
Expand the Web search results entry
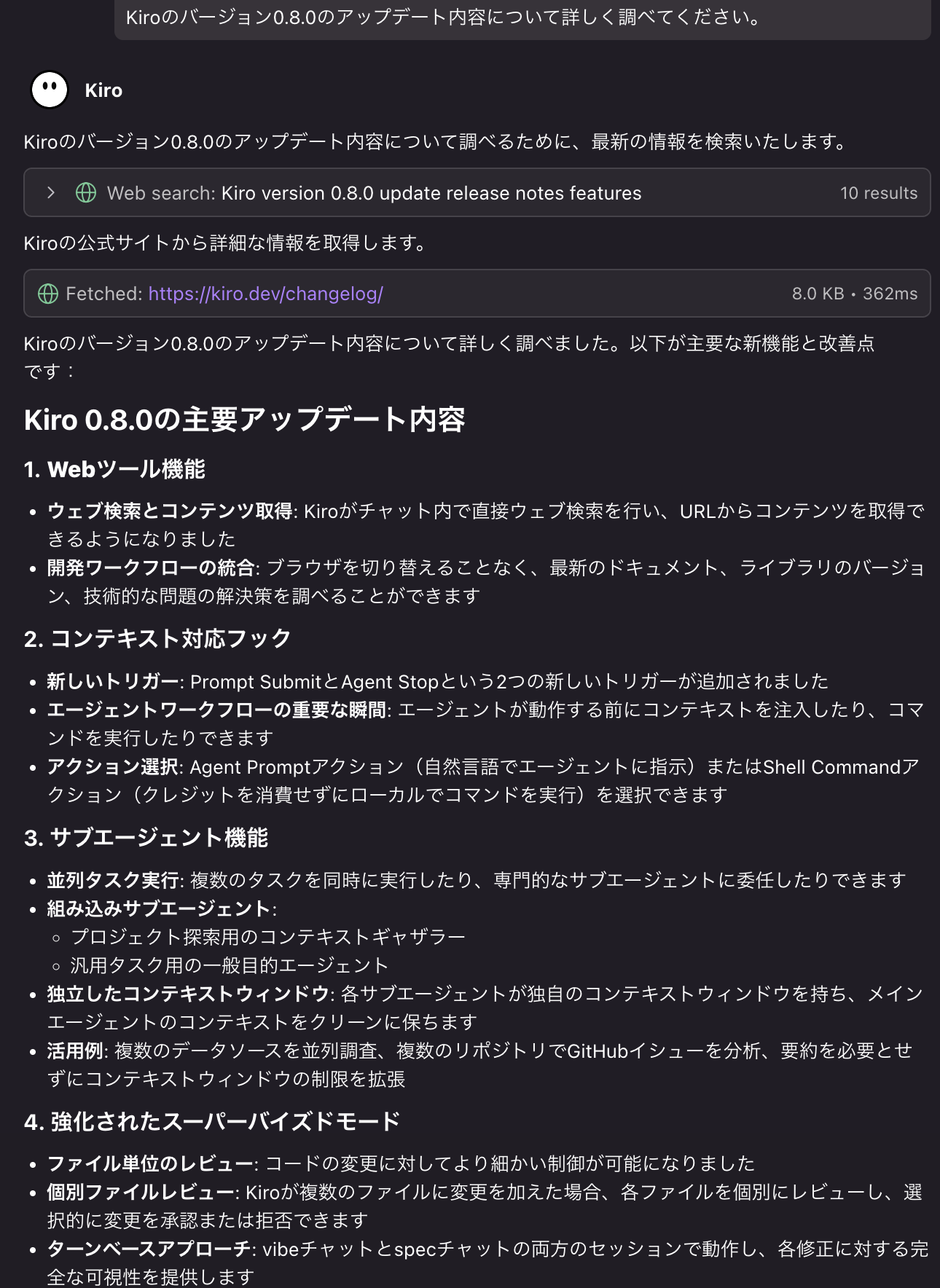pyautogui.click(x=50, y=192)
